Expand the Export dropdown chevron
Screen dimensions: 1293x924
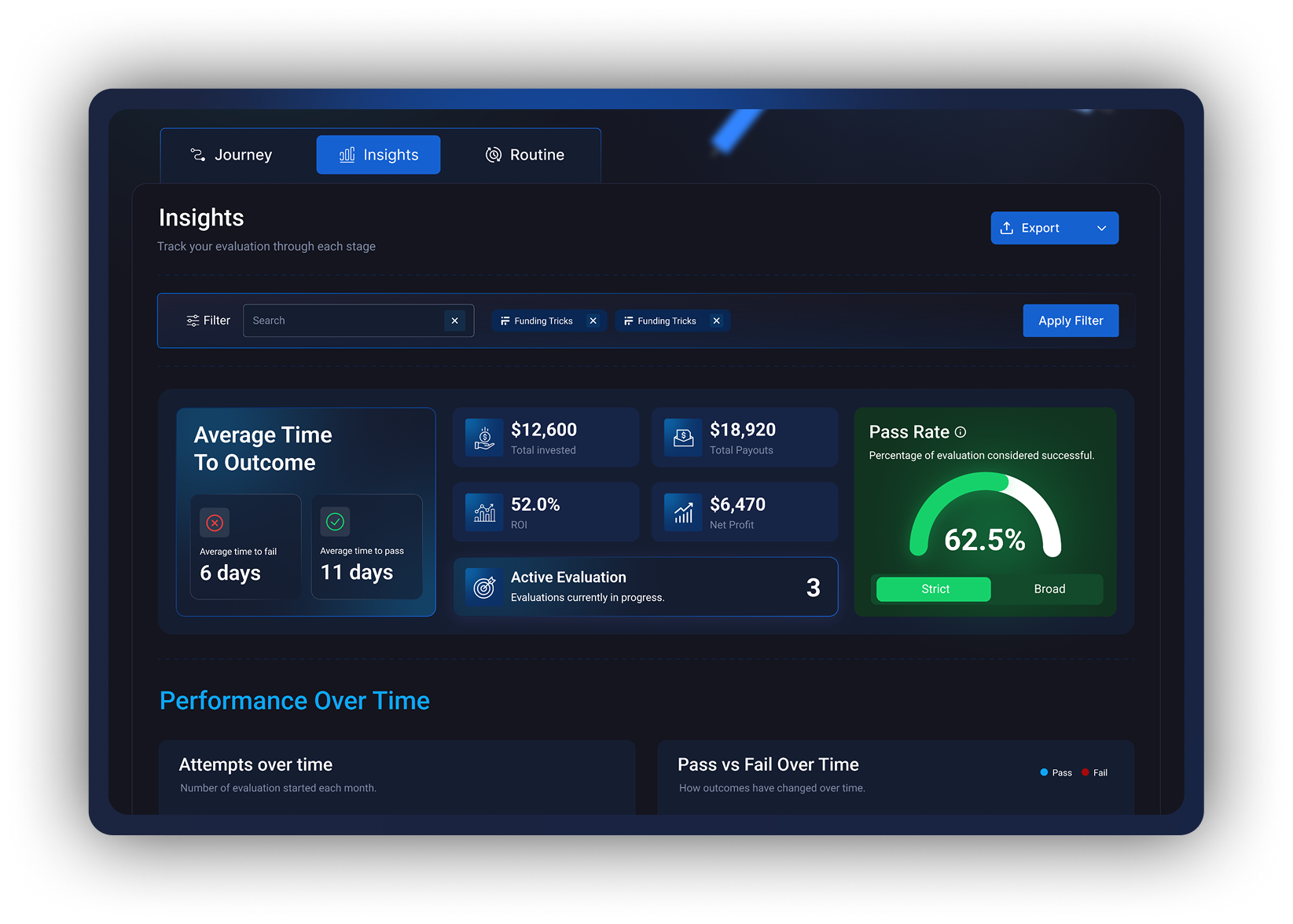(1102, 228)
